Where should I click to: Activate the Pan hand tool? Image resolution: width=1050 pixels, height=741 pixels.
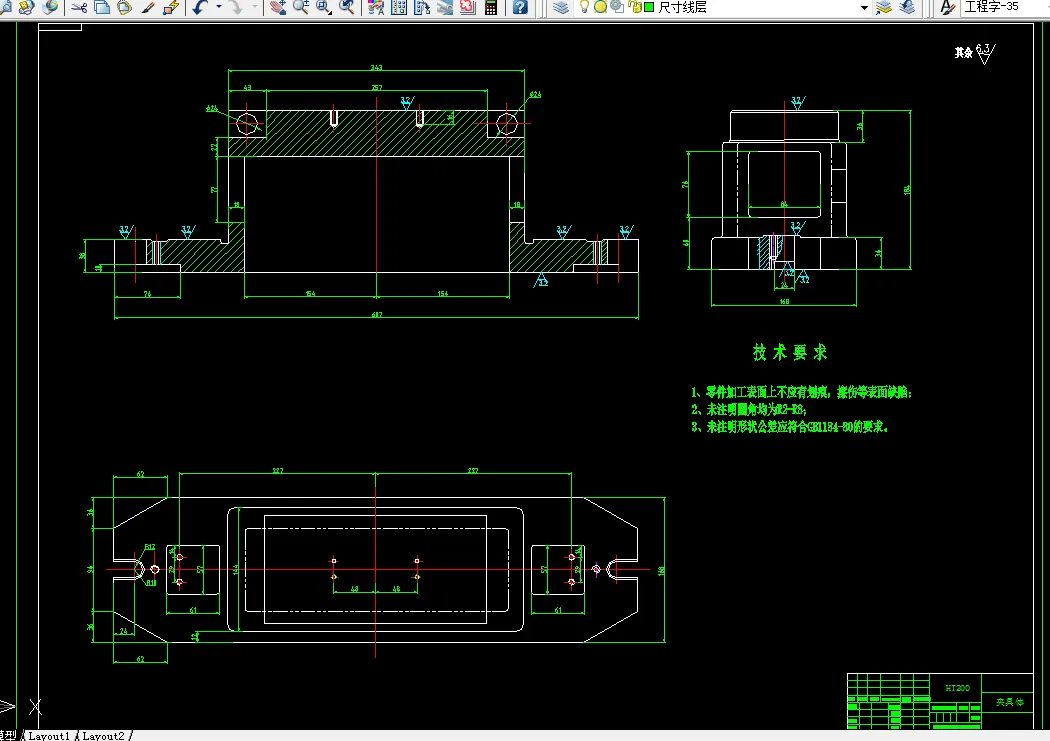[278, 7]
